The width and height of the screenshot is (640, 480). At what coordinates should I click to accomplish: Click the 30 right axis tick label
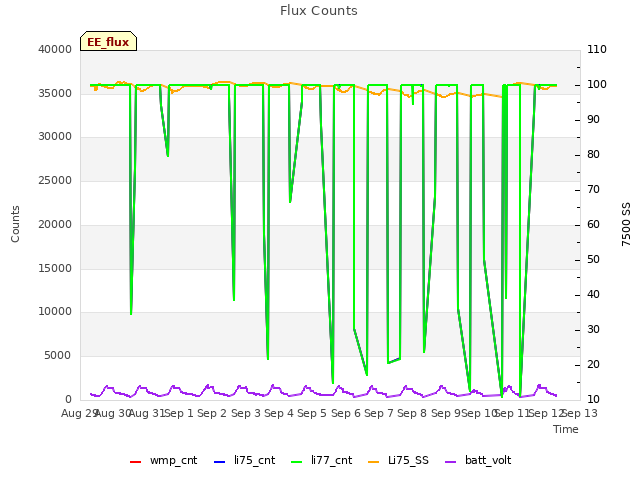click(x=593, y=329)
